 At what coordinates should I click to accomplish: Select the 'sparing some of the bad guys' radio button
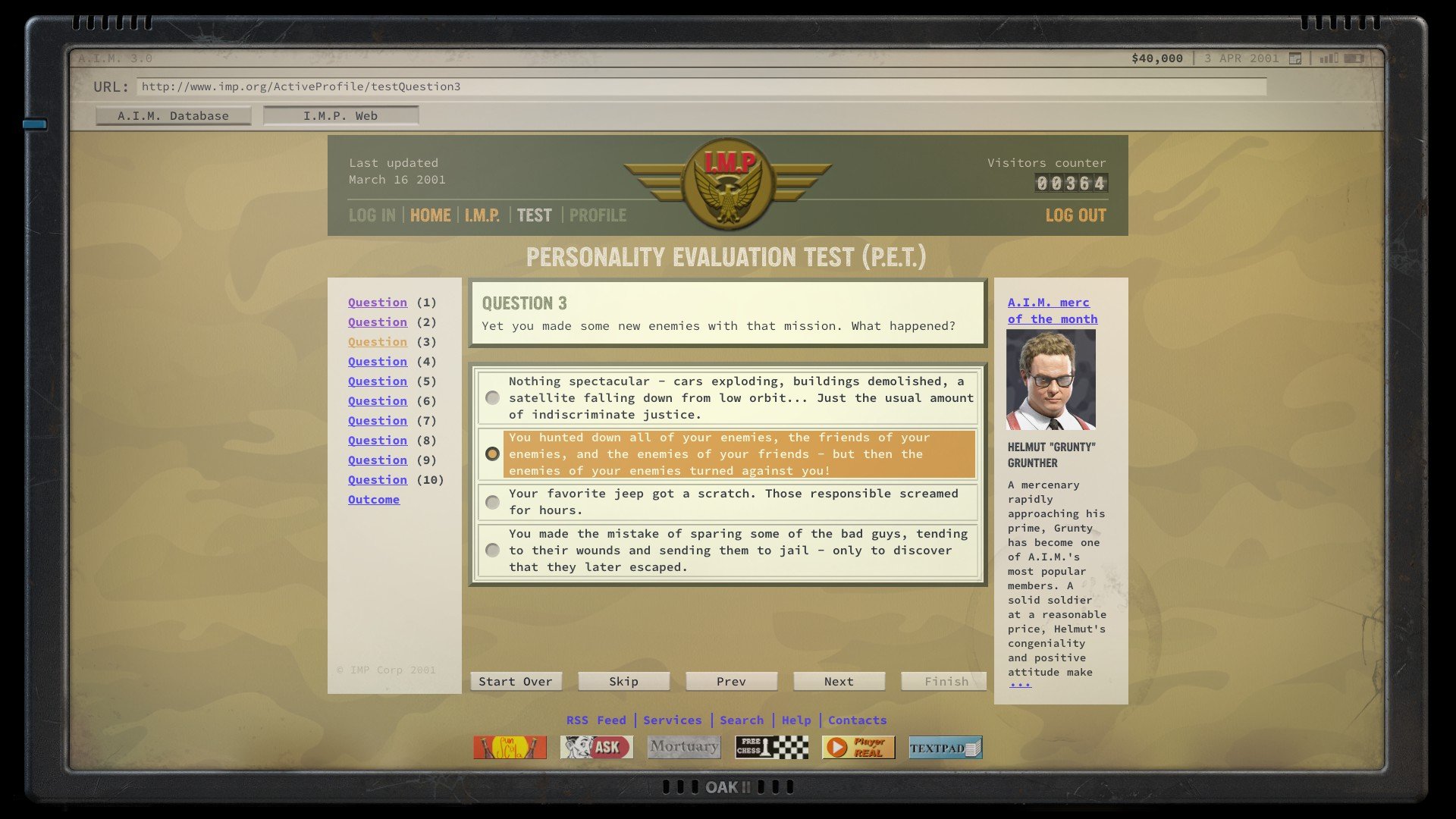click(492, 551)
